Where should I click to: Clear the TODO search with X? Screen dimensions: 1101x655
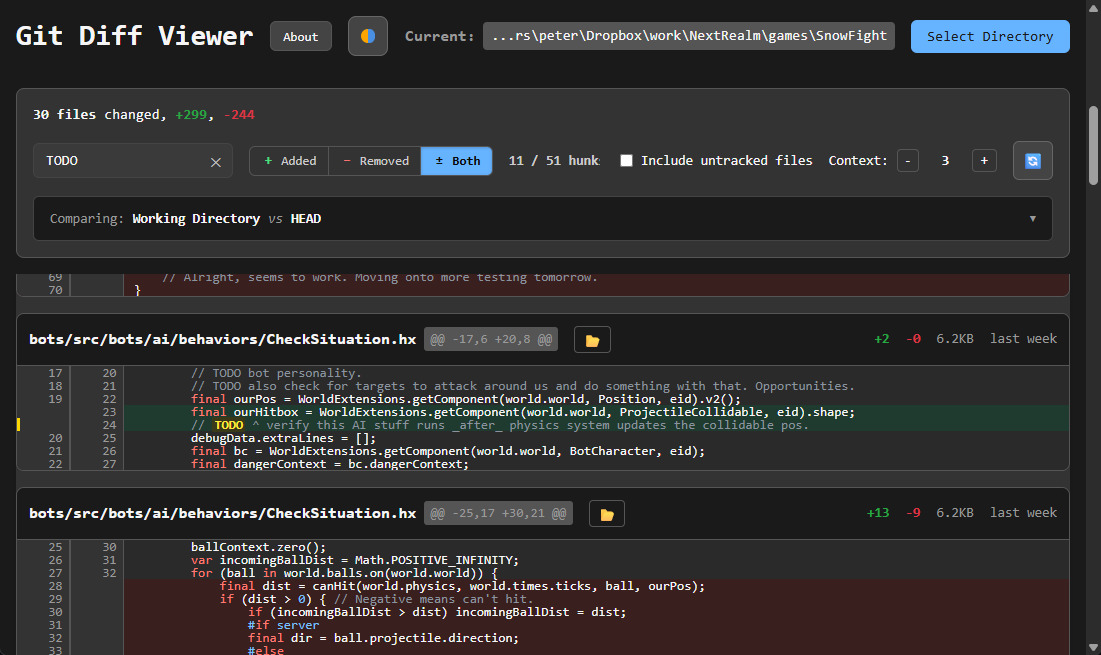pos(216,162)
